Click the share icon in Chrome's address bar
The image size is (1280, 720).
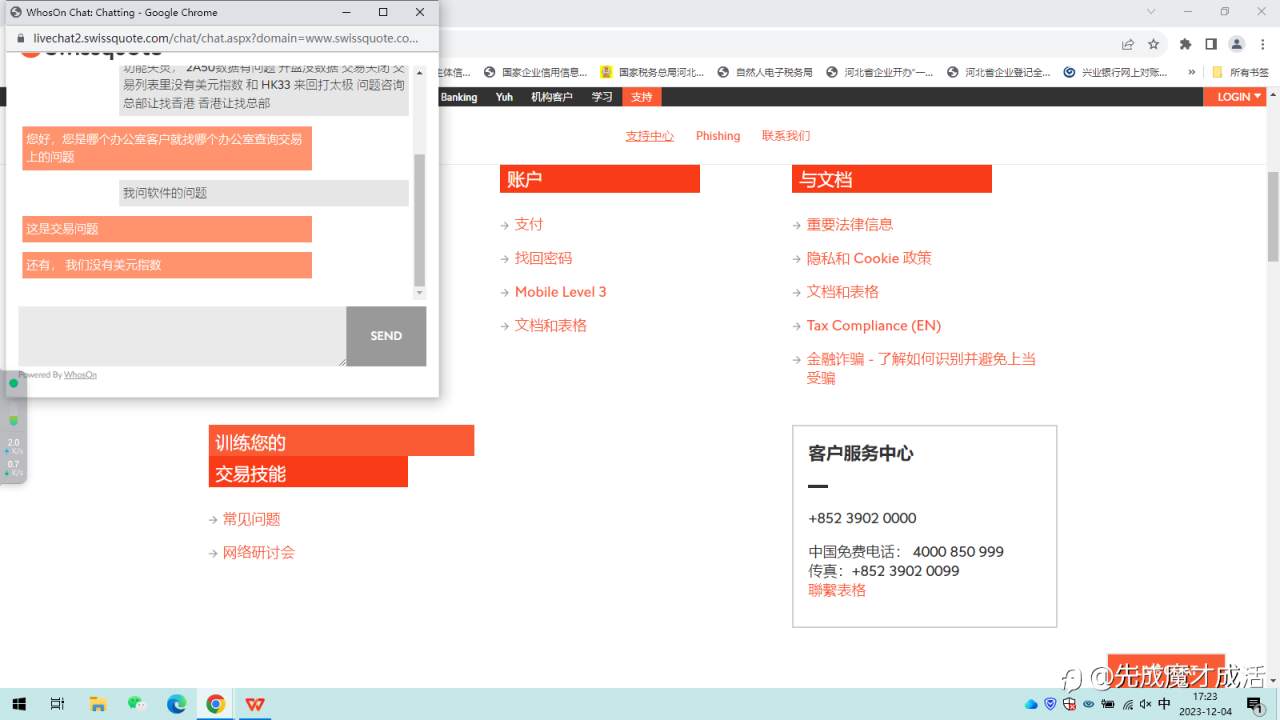tap(1128, 44)
